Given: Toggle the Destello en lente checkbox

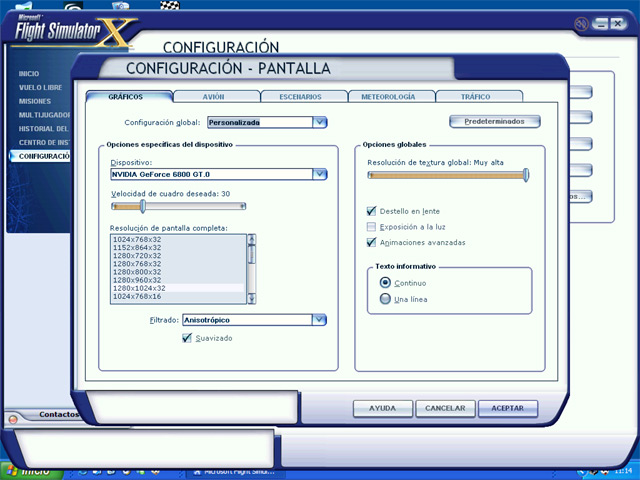Looking at the screenshot, I should (x=372, y=211).
